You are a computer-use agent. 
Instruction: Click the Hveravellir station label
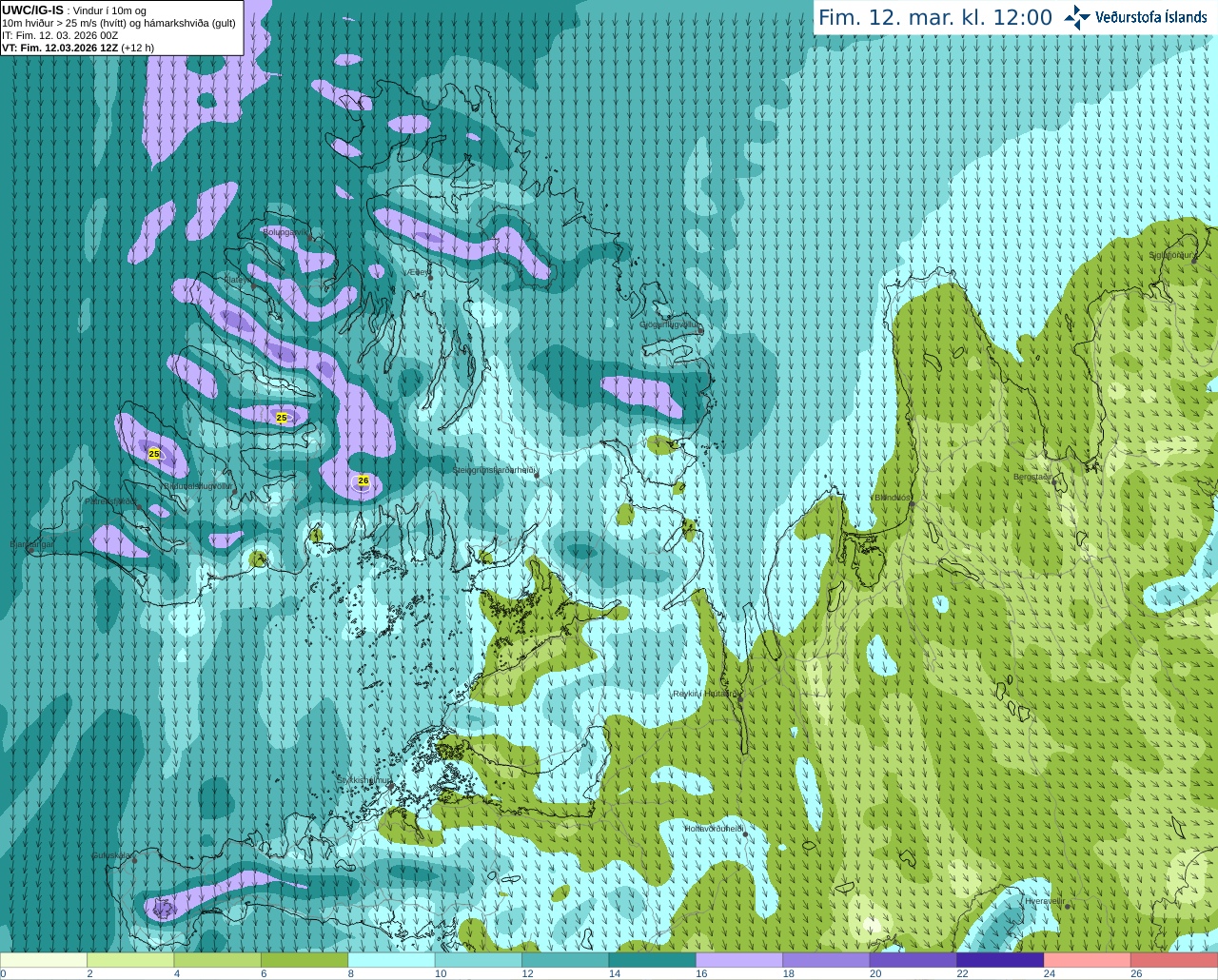[x=1045, y=901]
